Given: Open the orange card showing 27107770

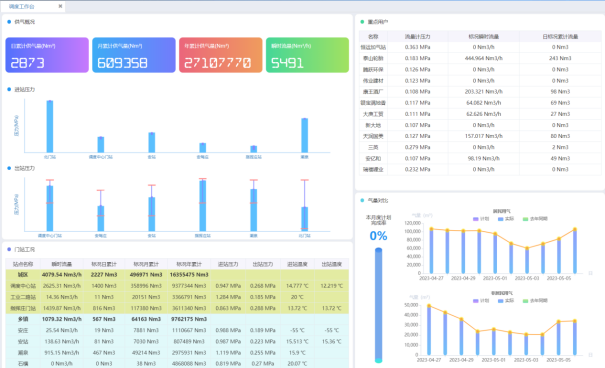Looking at the screenshot, I should point(221,55).
